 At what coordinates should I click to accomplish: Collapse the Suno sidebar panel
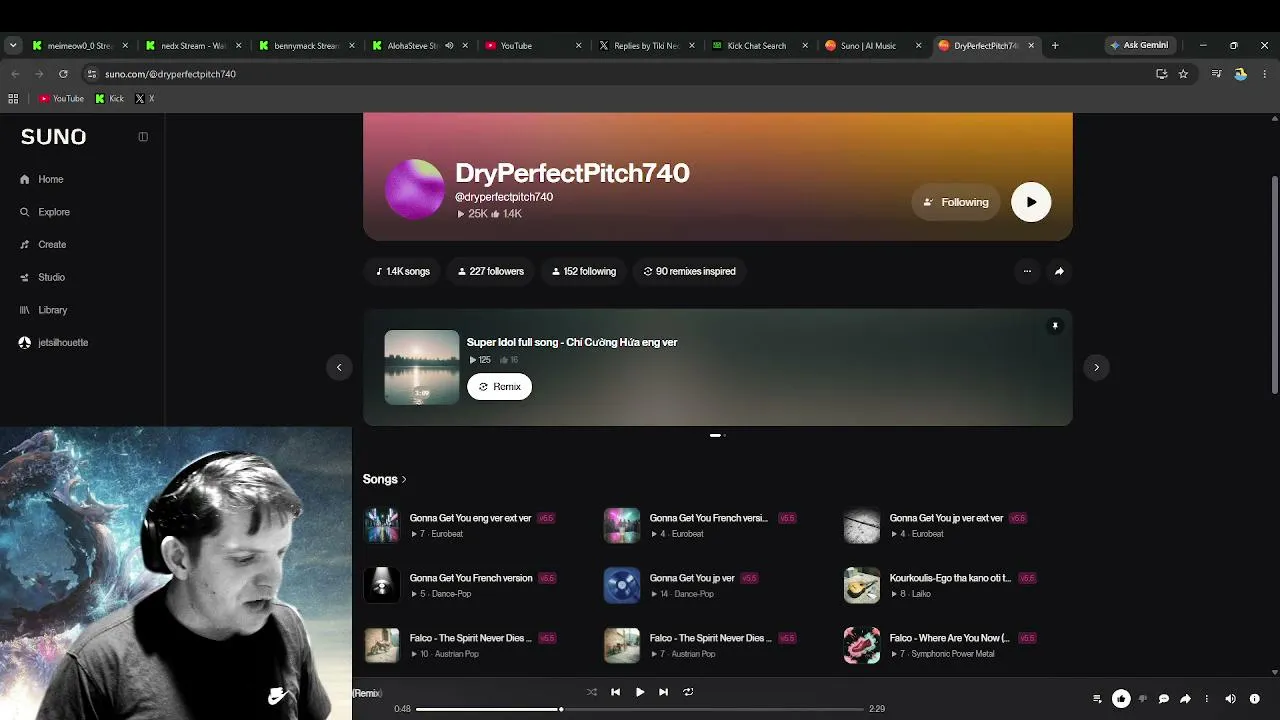point(143,137)
